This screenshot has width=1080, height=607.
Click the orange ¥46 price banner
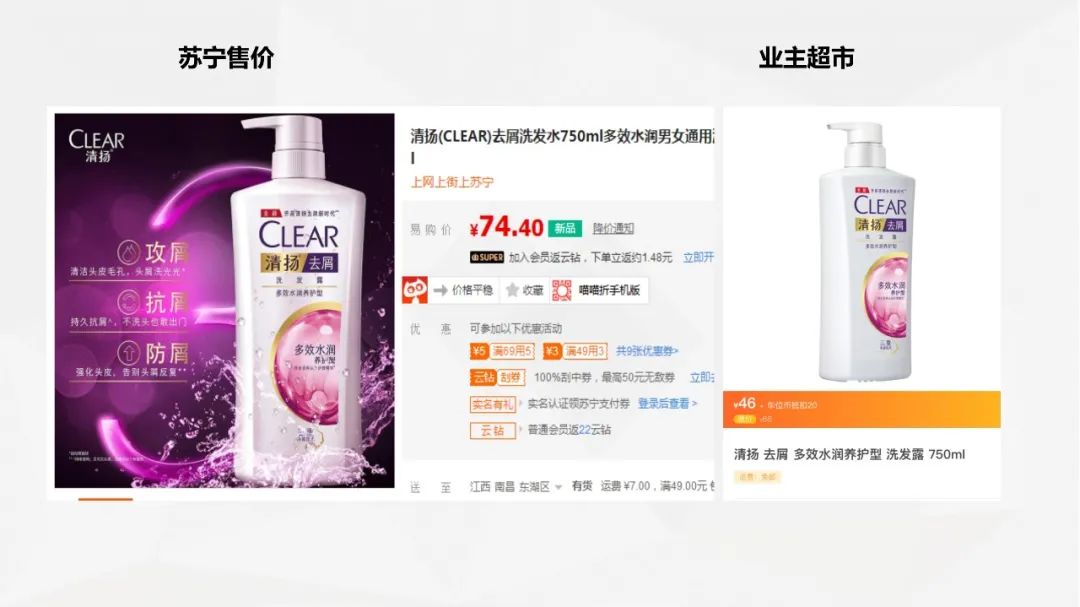pyautogui.click(x=862, y=409)
